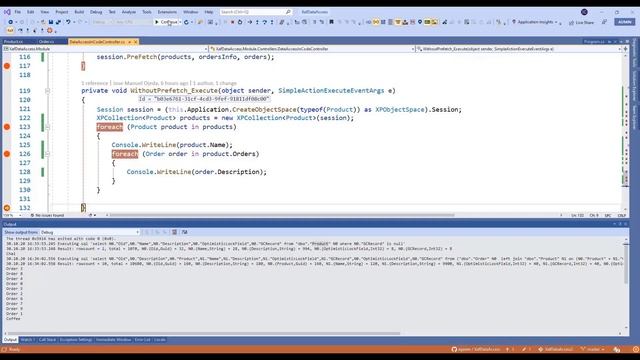
Task: Switch to the Immediate Window tab
Action: tap(113, 340)
